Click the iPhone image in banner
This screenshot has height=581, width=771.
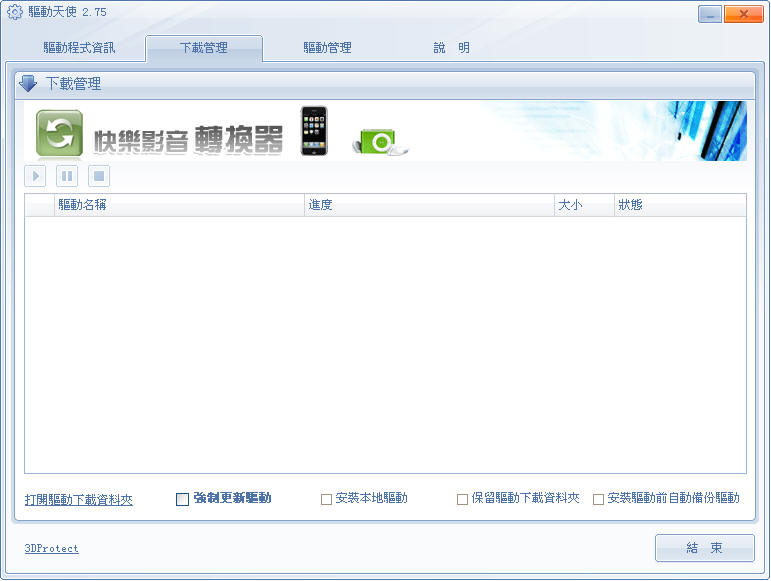[314, 131]
